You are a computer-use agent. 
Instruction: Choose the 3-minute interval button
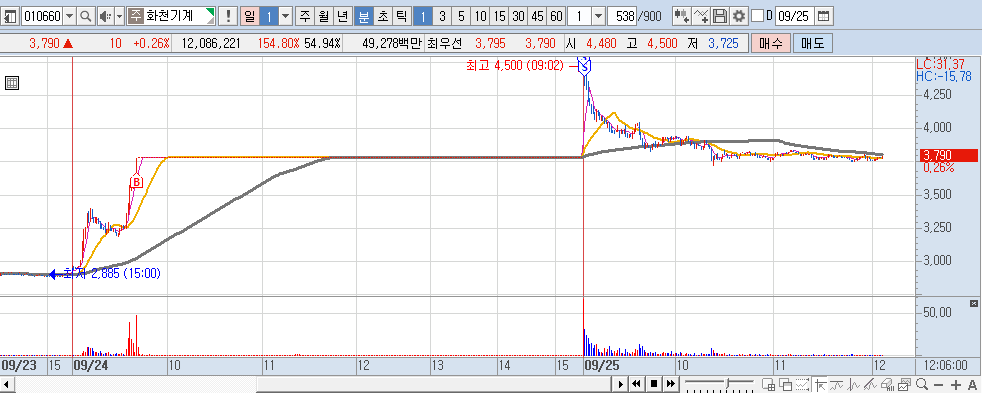coord(442,16)
